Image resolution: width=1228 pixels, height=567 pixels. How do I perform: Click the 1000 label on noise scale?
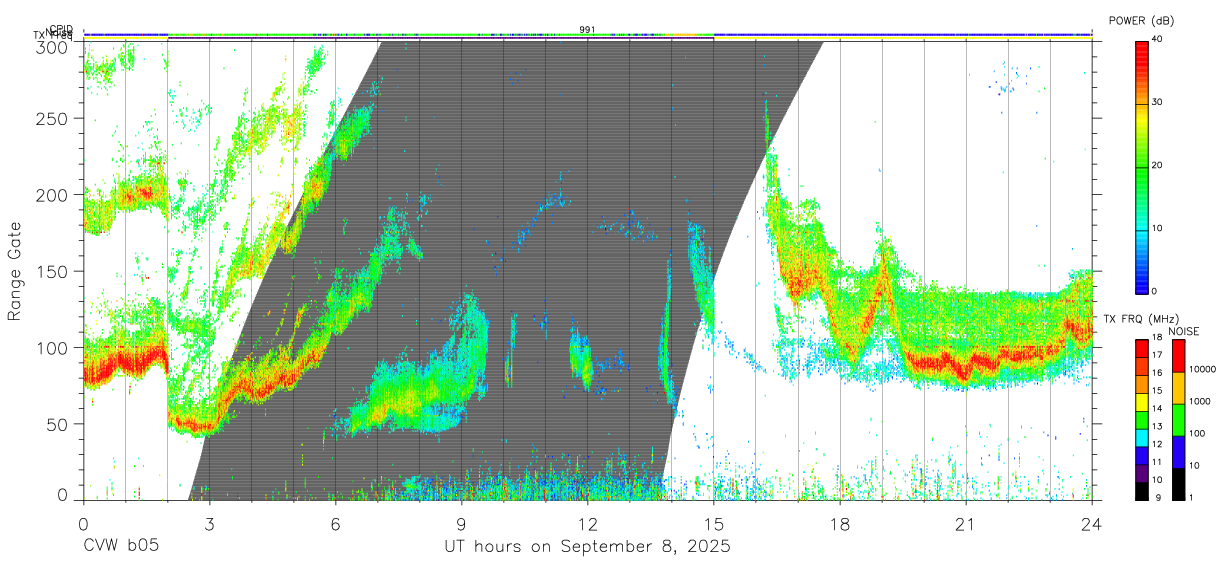1201,402
